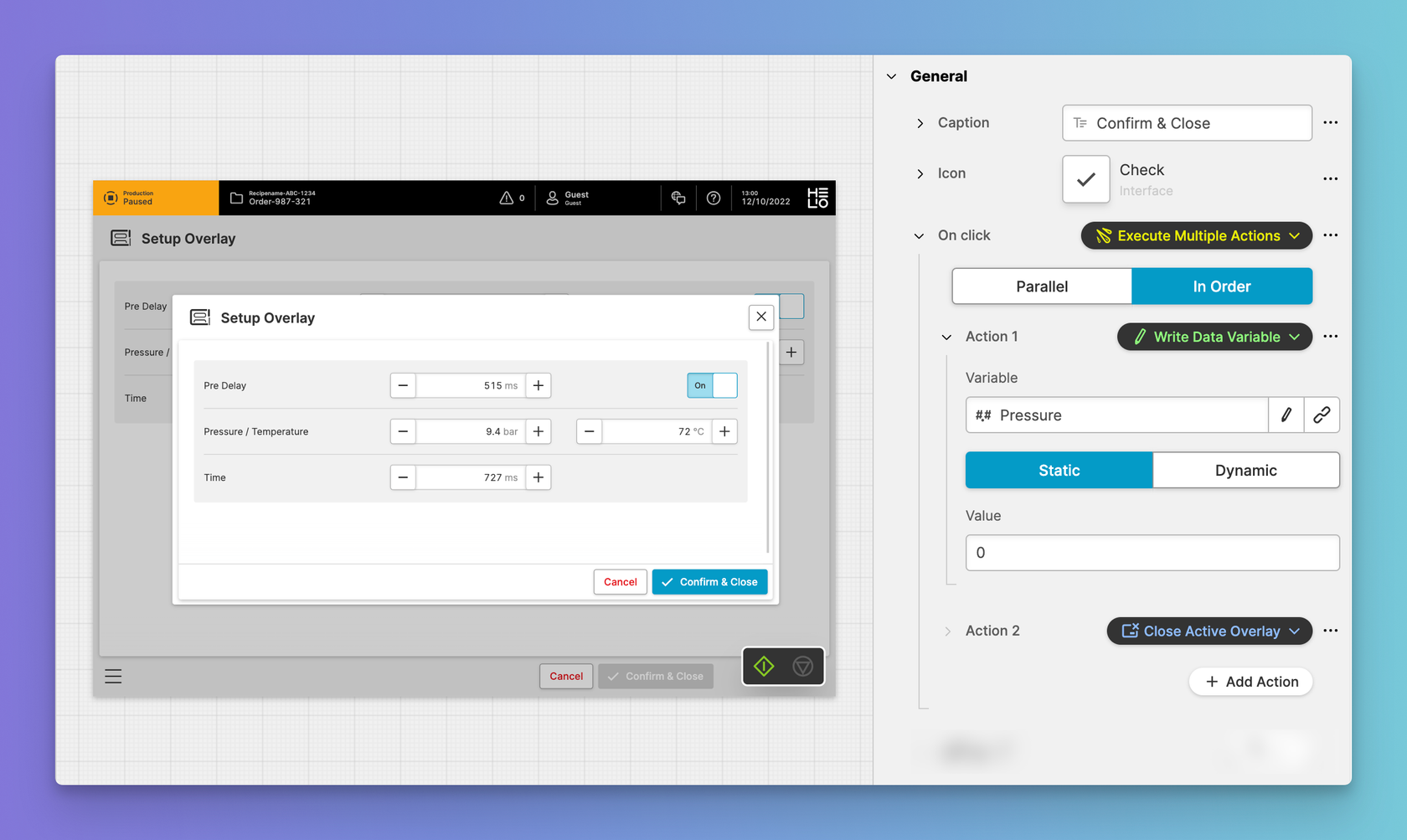Click the chat language icon in header
The image size is (1407, 840).
pyautogui.click(x=678, y=198)
